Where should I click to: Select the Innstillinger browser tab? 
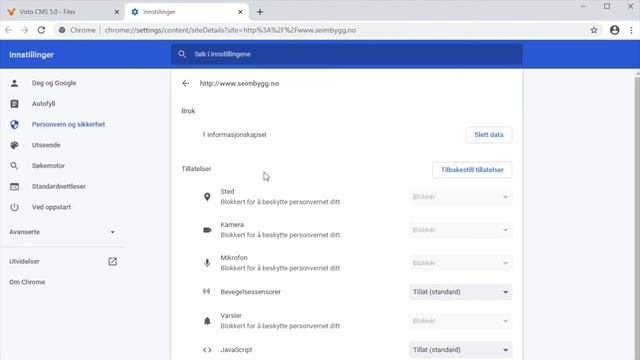(x=187, y=12)
